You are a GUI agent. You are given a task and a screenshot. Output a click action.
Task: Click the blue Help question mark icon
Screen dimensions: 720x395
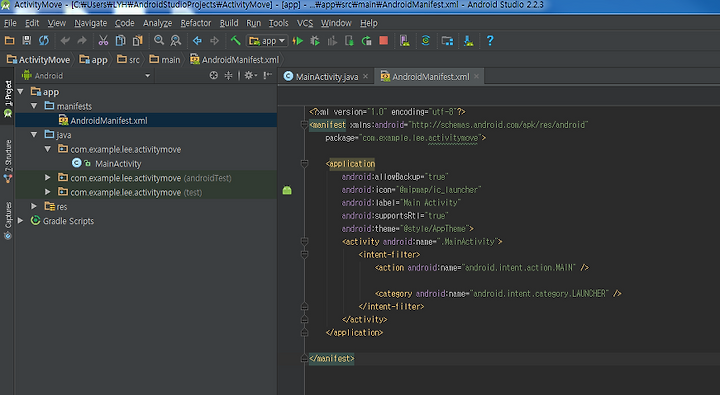click(x=490, y=41)
